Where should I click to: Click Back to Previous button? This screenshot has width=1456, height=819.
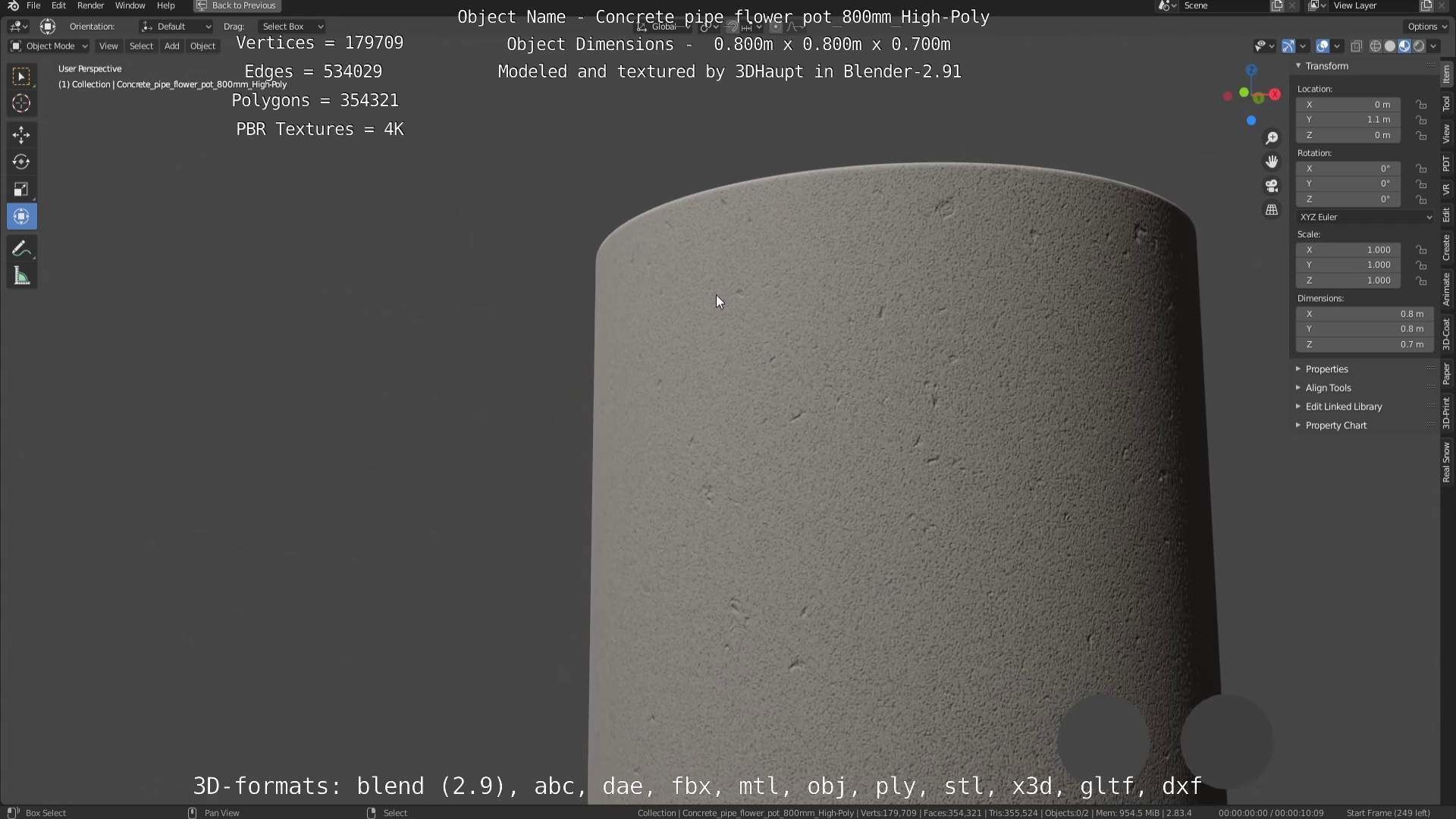pyautogui.click(x=237, y=5)
